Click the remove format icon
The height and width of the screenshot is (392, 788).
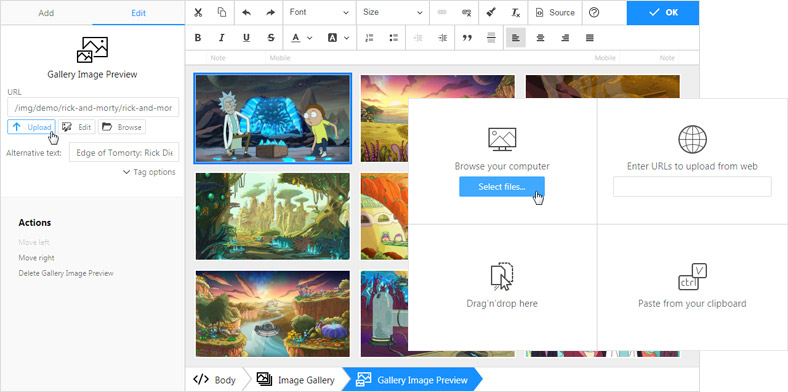516,13
